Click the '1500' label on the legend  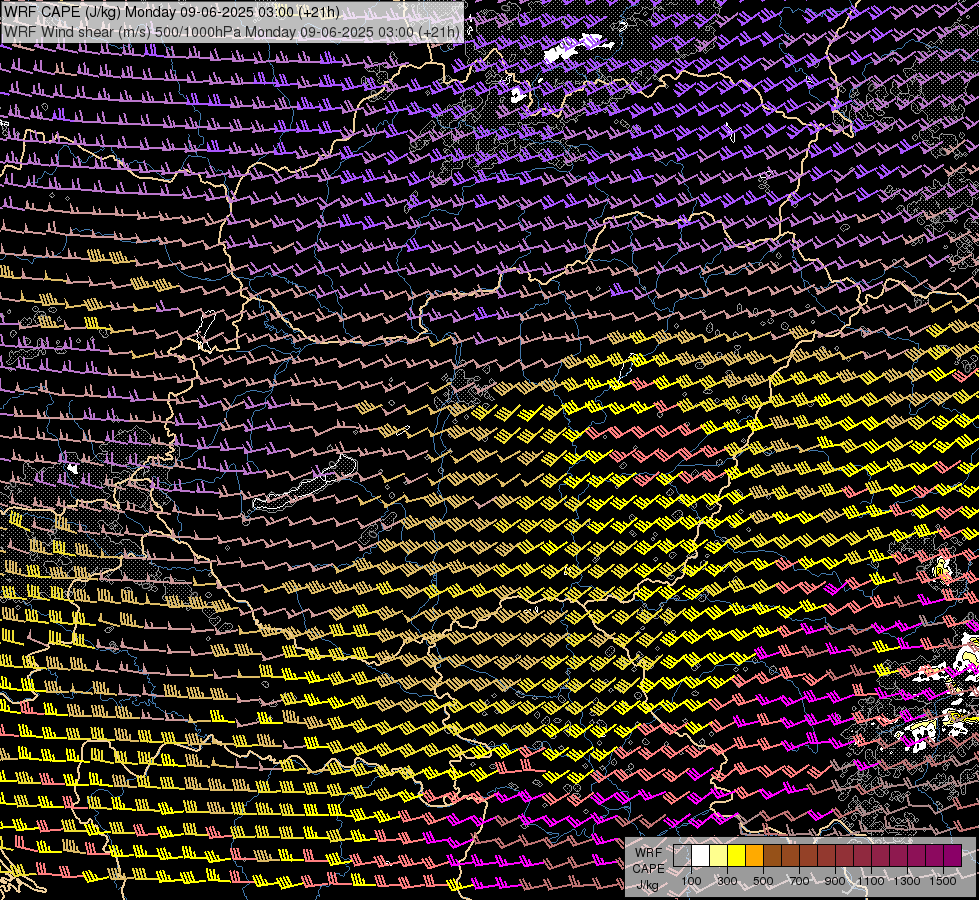click(x=943, y=881)
